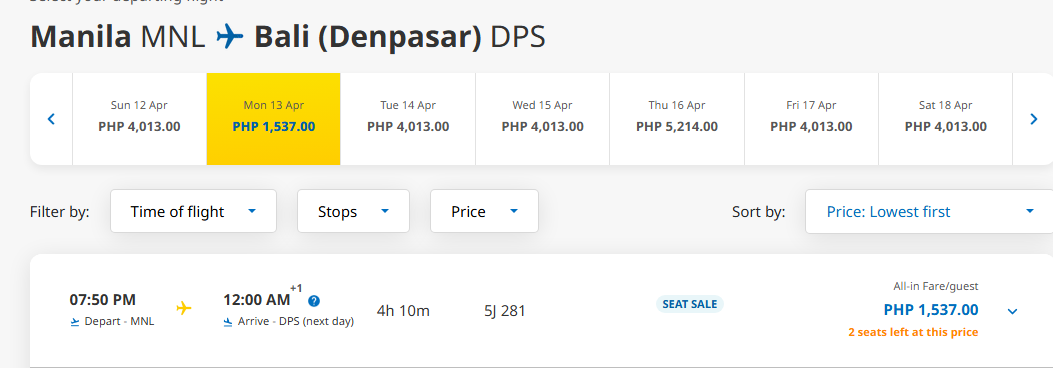Click the yellow airplane icon between flight times

[184, 308]
